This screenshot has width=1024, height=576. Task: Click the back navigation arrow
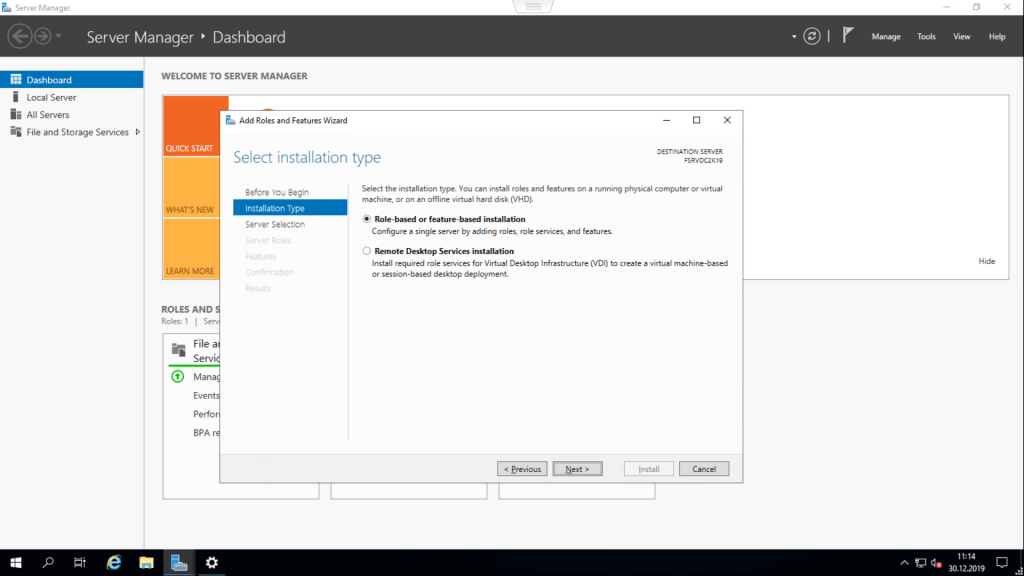(18, 36)
